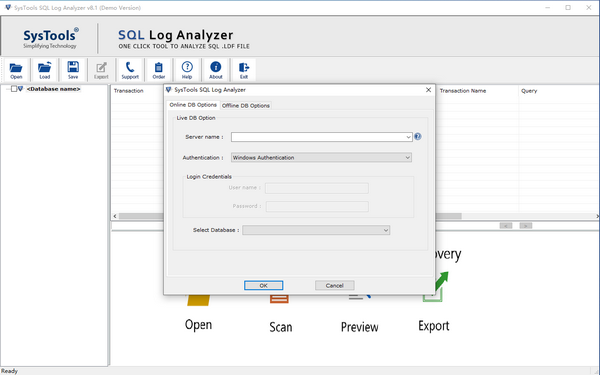
Task: Close the SysTools SQL Log Analyzer dialog
Action: pos(428,90)
